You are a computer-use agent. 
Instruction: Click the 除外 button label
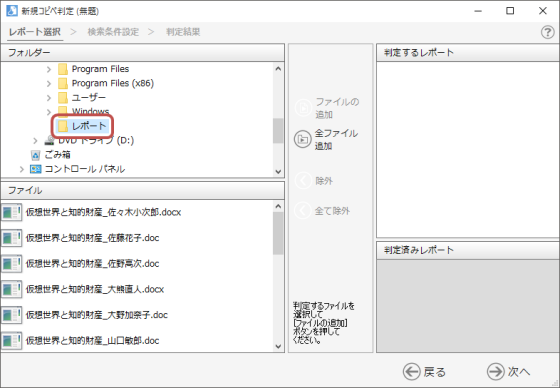[324, 181]
